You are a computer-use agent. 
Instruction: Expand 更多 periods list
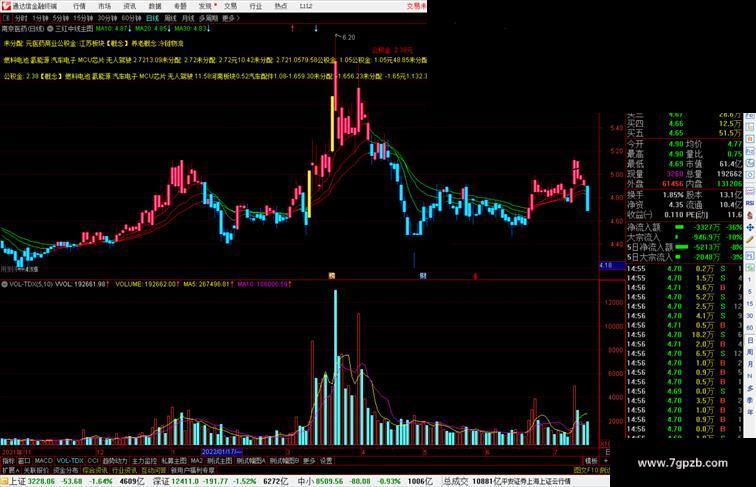click(x=230, y=18)
